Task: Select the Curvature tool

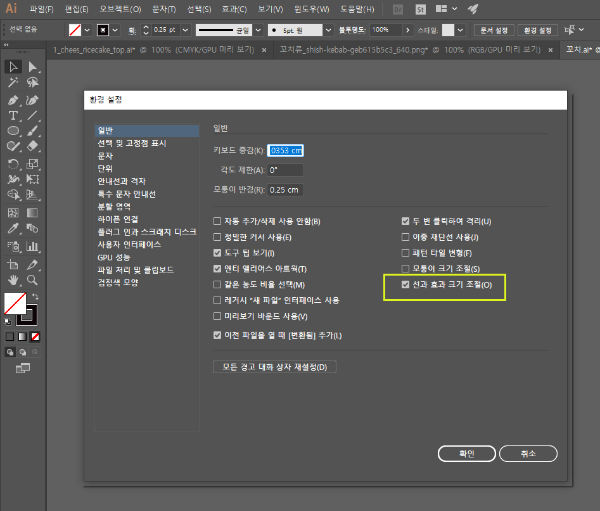Action: click(x=33, y=100)
